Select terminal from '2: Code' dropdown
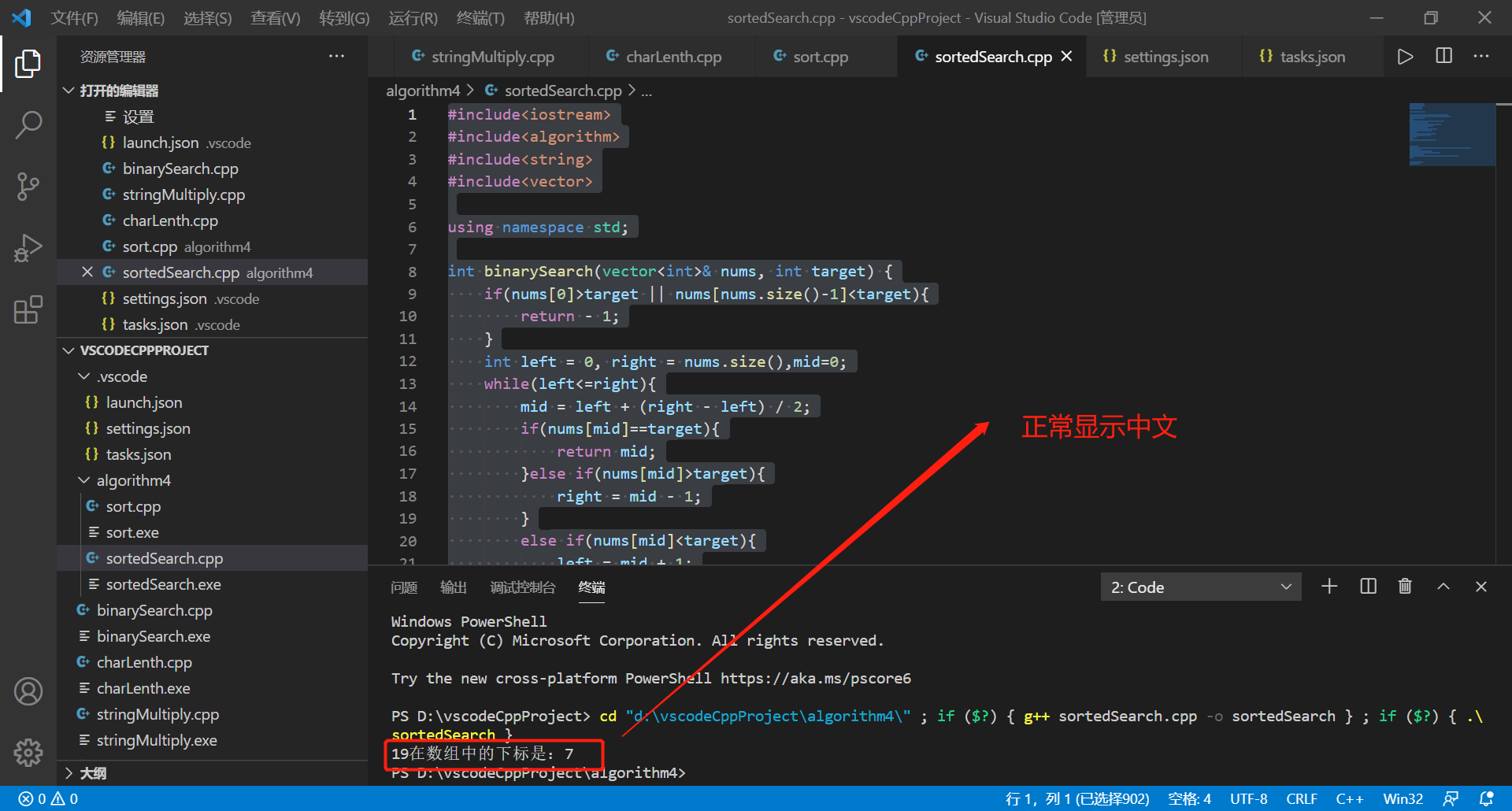Screen dimensions: 1512x811 coord(1201,587)
